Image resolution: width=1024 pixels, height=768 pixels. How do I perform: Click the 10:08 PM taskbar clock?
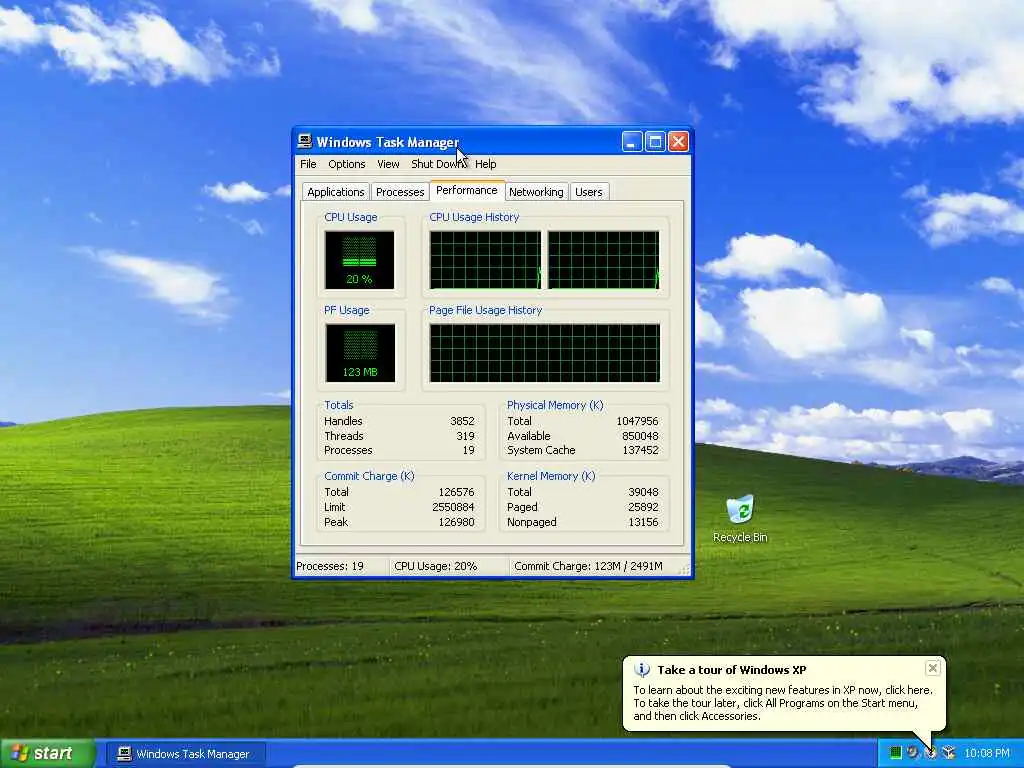(987, 754)
